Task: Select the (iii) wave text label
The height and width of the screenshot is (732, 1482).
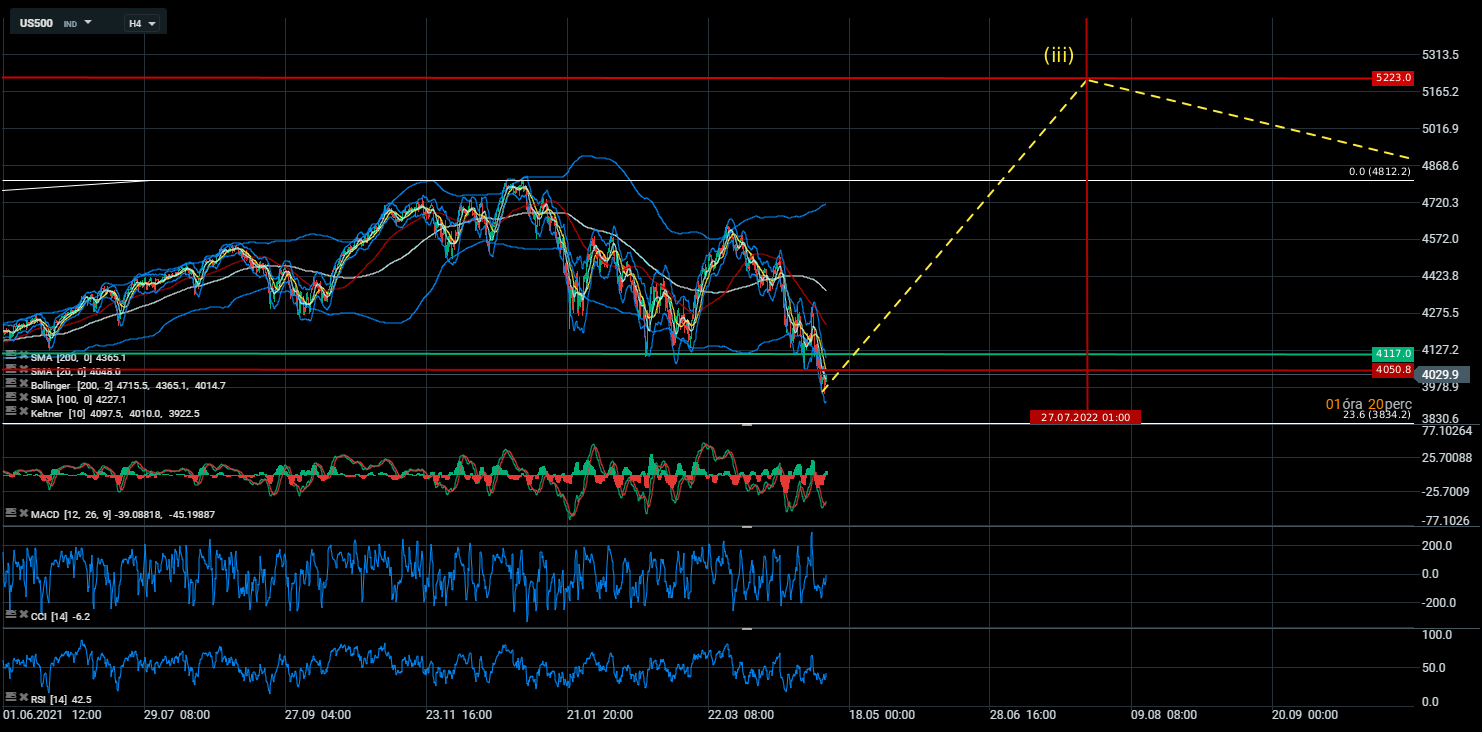Action: (x=1058, y=55)
